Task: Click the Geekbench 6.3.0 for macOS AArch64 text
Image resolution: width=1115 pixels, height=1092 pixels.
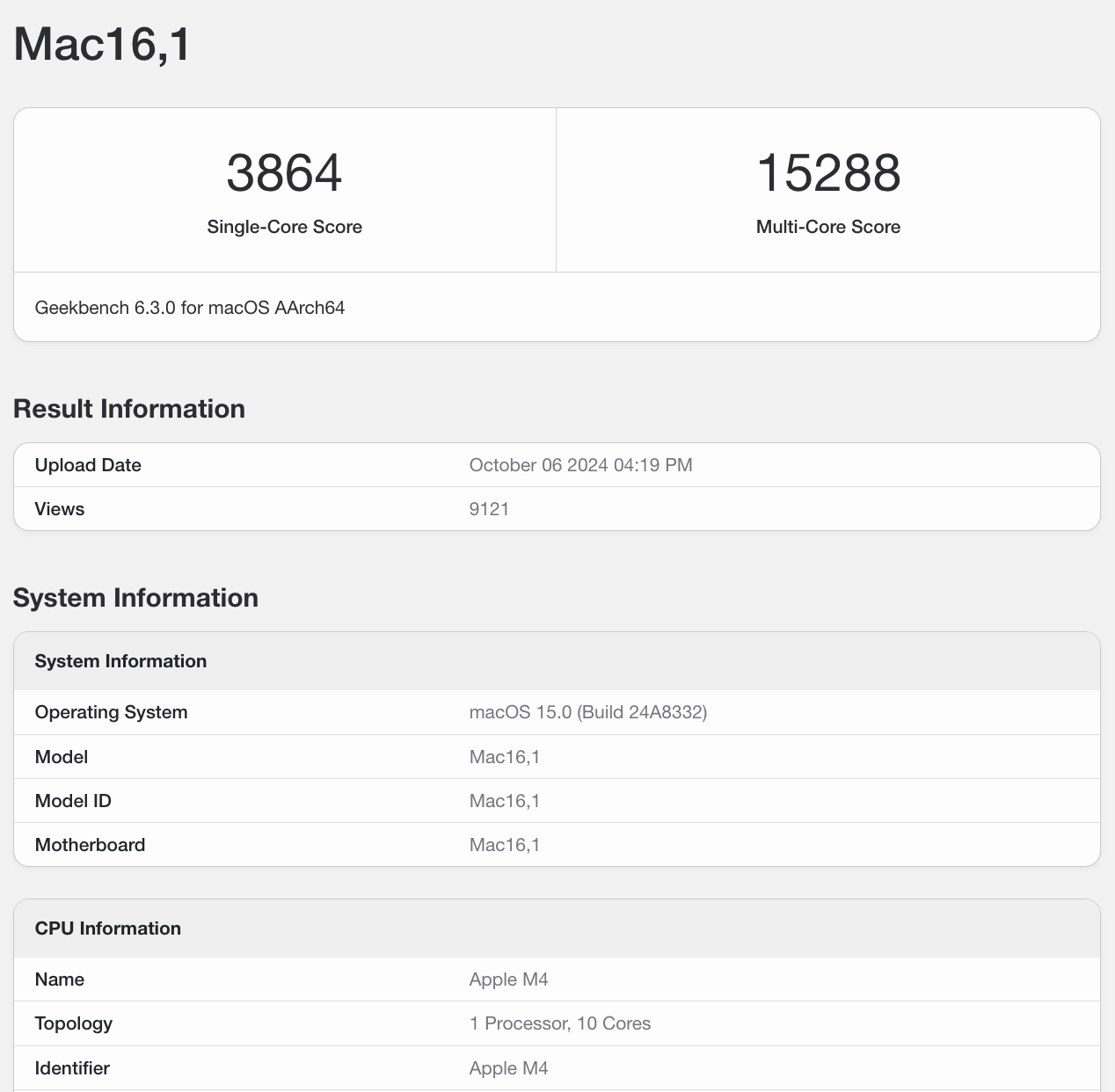Action: [190, 308]
